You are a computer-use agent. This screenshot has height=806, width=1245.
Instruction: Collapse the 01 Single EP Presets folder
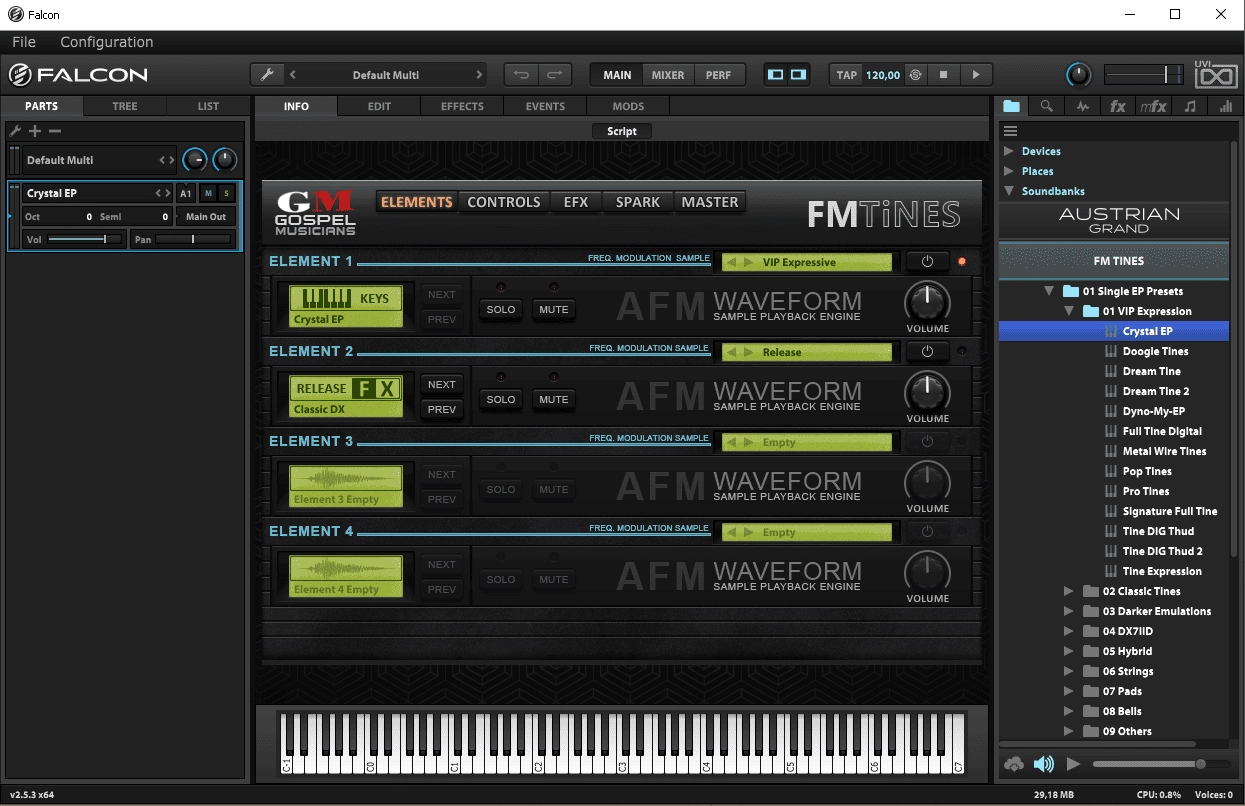click(1049, 291)
